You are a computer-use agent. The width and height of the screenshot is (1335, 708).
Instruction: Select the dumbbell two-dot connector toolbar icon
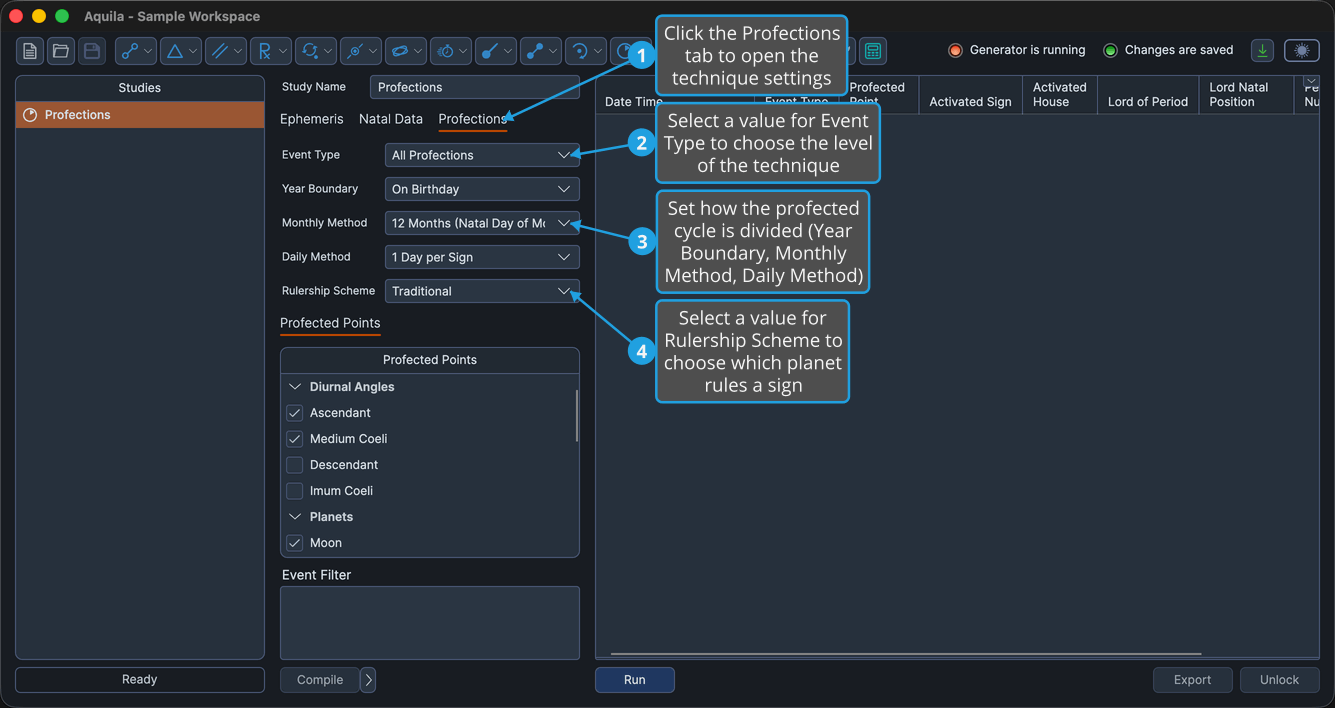pyautogui.click(x=541, y=51)
